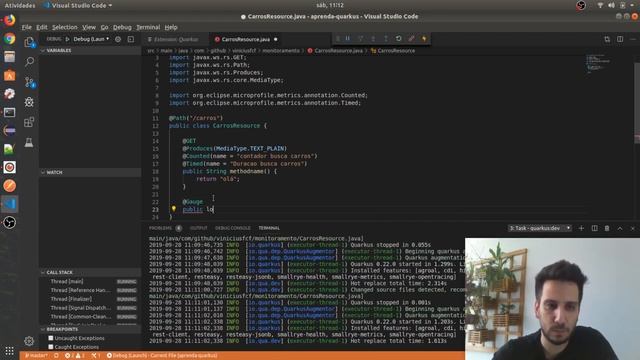Open the Terminal menu
This screenshot has width=640, height=360.
(148, 27)
